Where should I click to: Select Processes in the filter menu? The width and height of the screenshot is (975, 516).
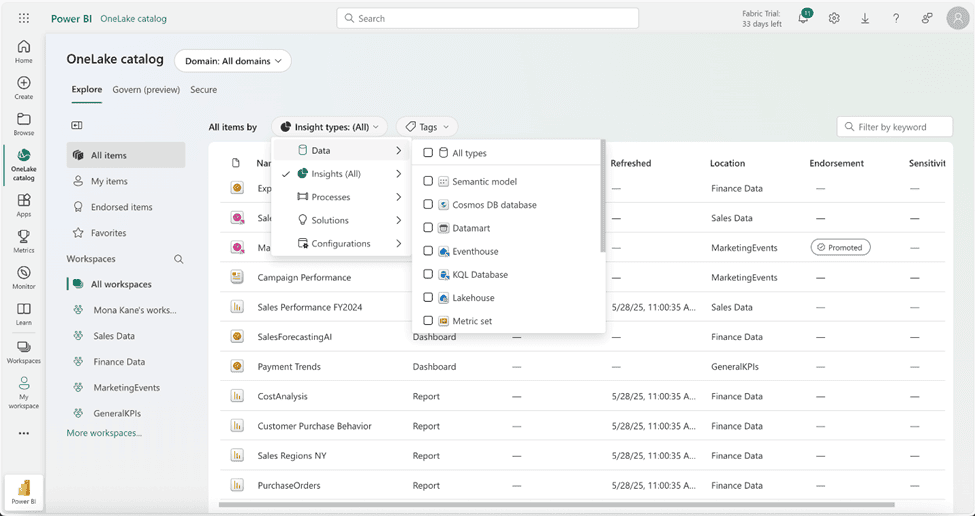point(331,197)
